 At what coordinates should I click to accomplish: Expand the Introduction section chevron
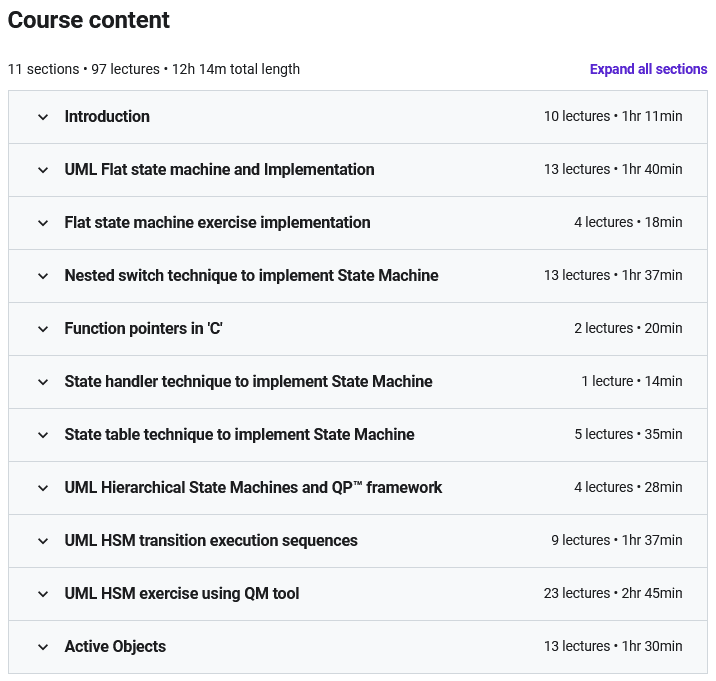click(43, 117)
